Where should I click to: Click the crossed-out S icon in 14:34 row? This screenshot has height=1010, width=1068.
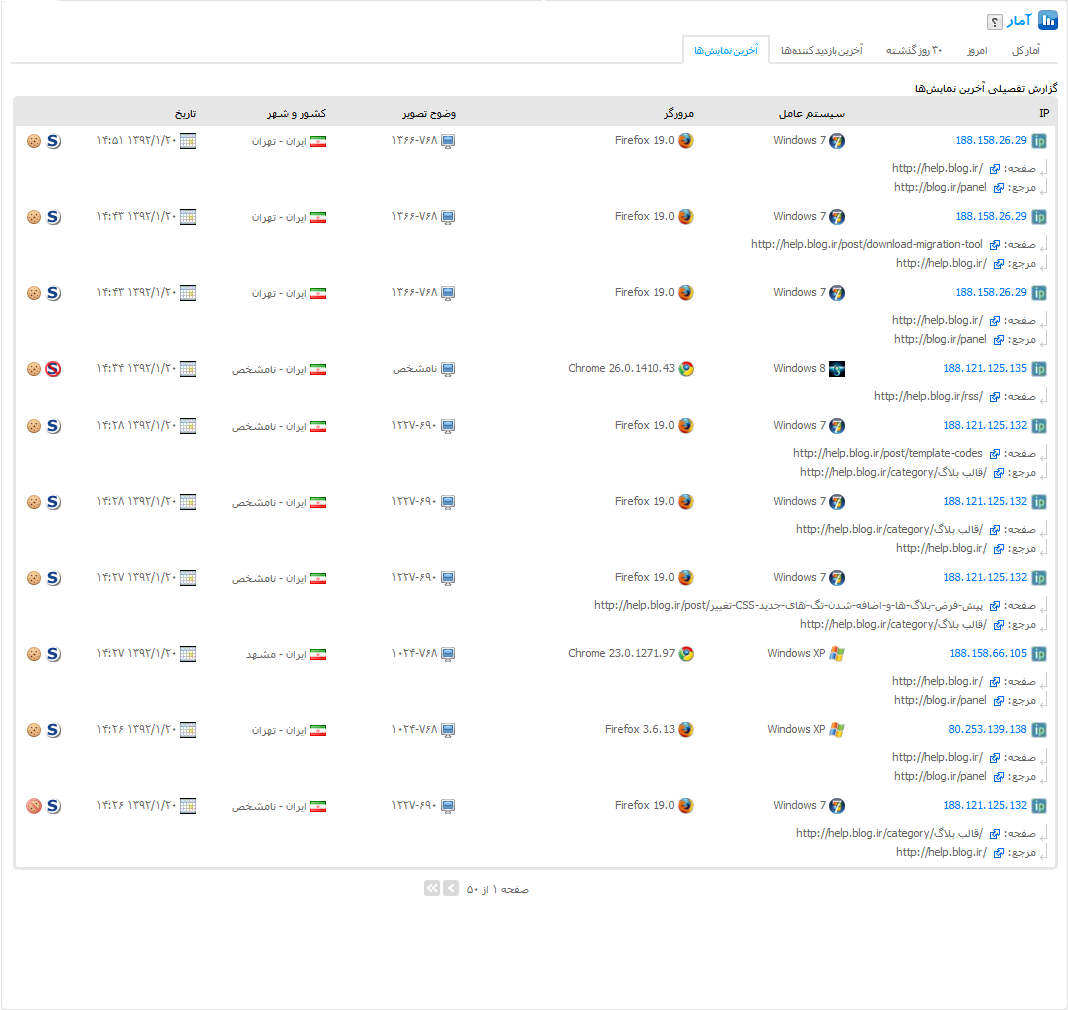point(53,369)
